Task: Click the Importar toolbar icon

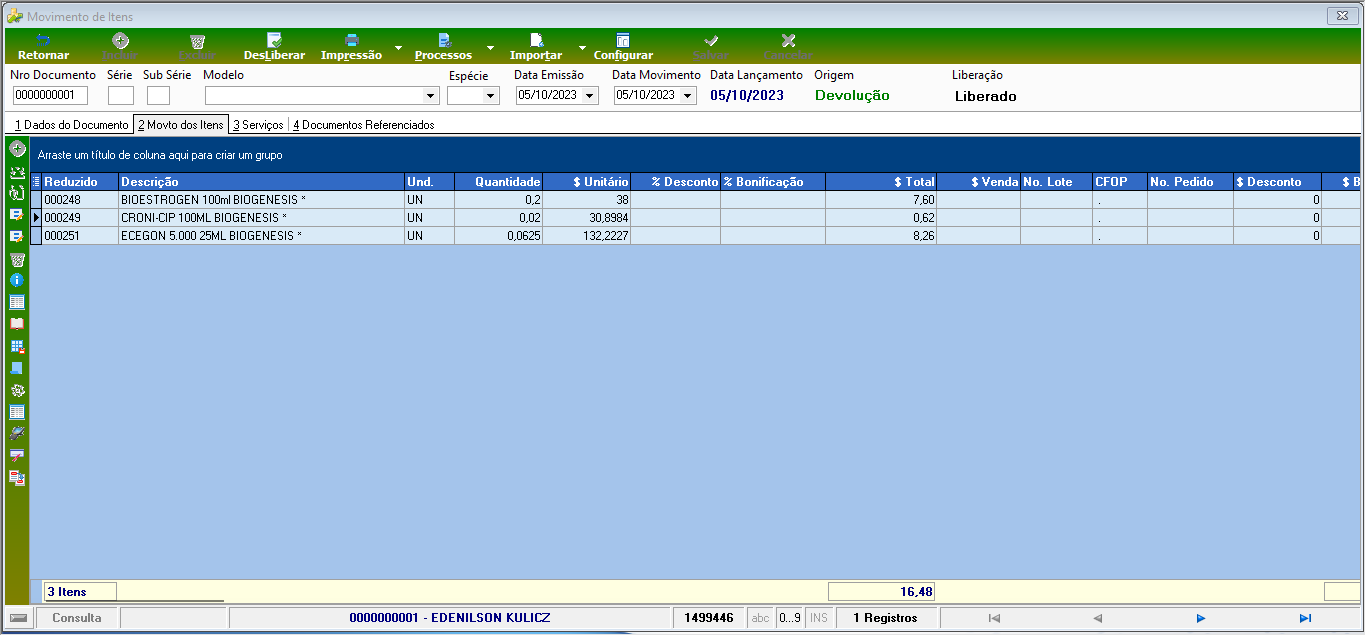Action: [x=536, y=41]
